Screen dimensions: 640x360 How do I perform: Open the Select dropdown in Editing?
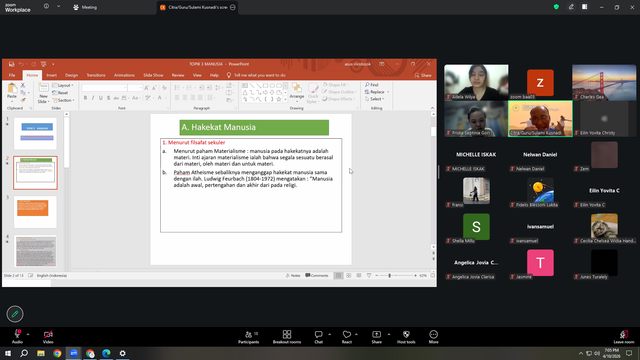click(375, 99)
